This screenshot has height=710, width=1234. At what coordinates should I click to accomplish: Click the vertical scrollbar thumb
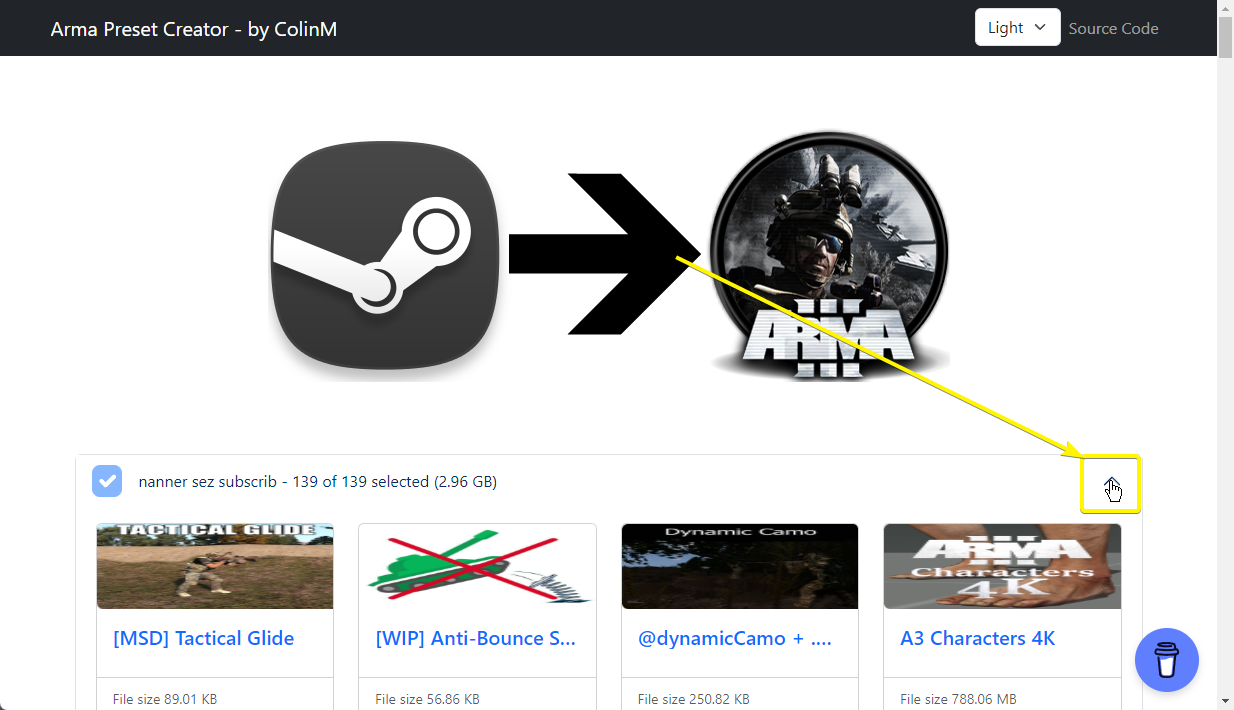pyautogui.click(x=1225, y=38)
